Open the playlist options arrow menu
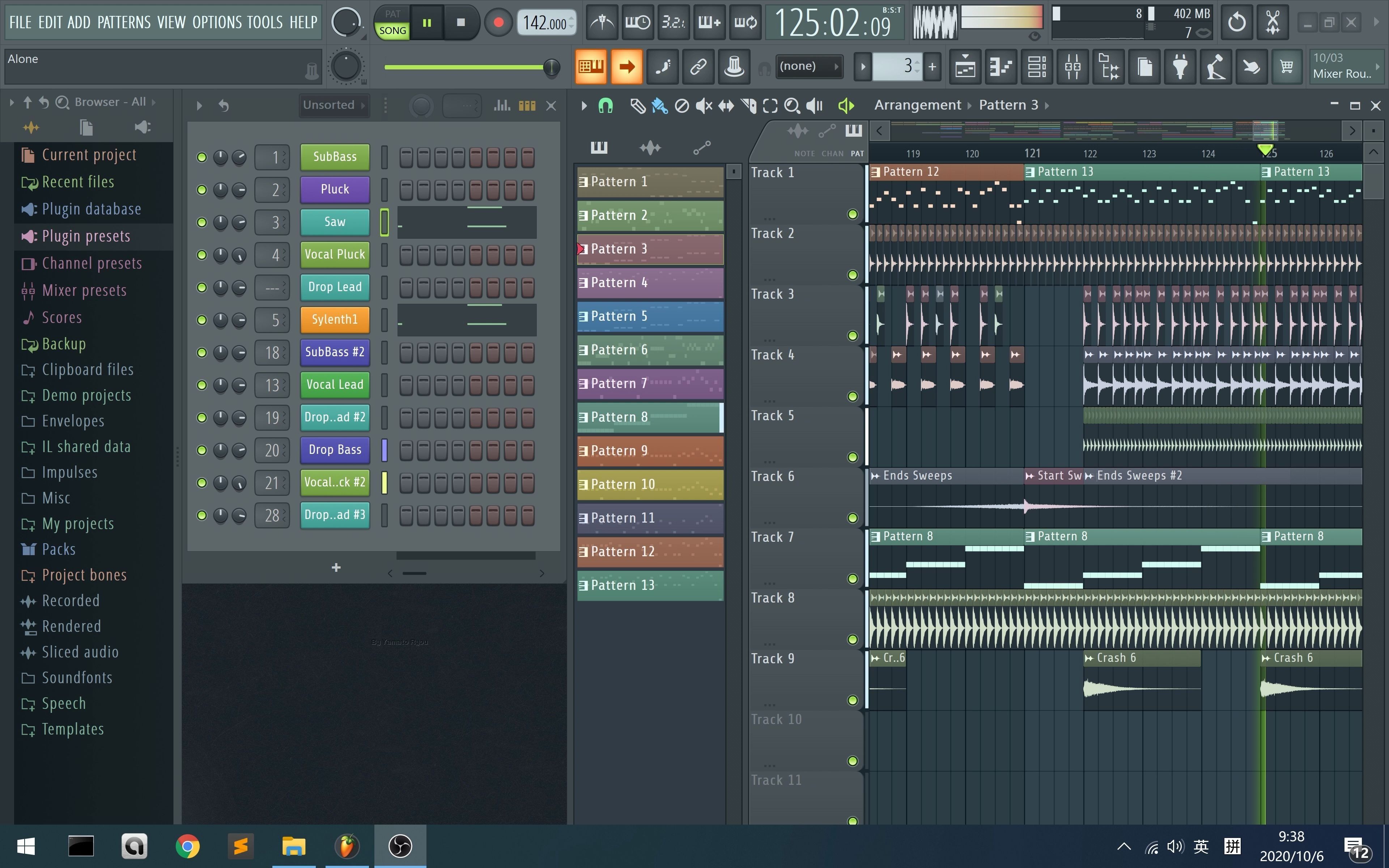 [x=584, y=106]
